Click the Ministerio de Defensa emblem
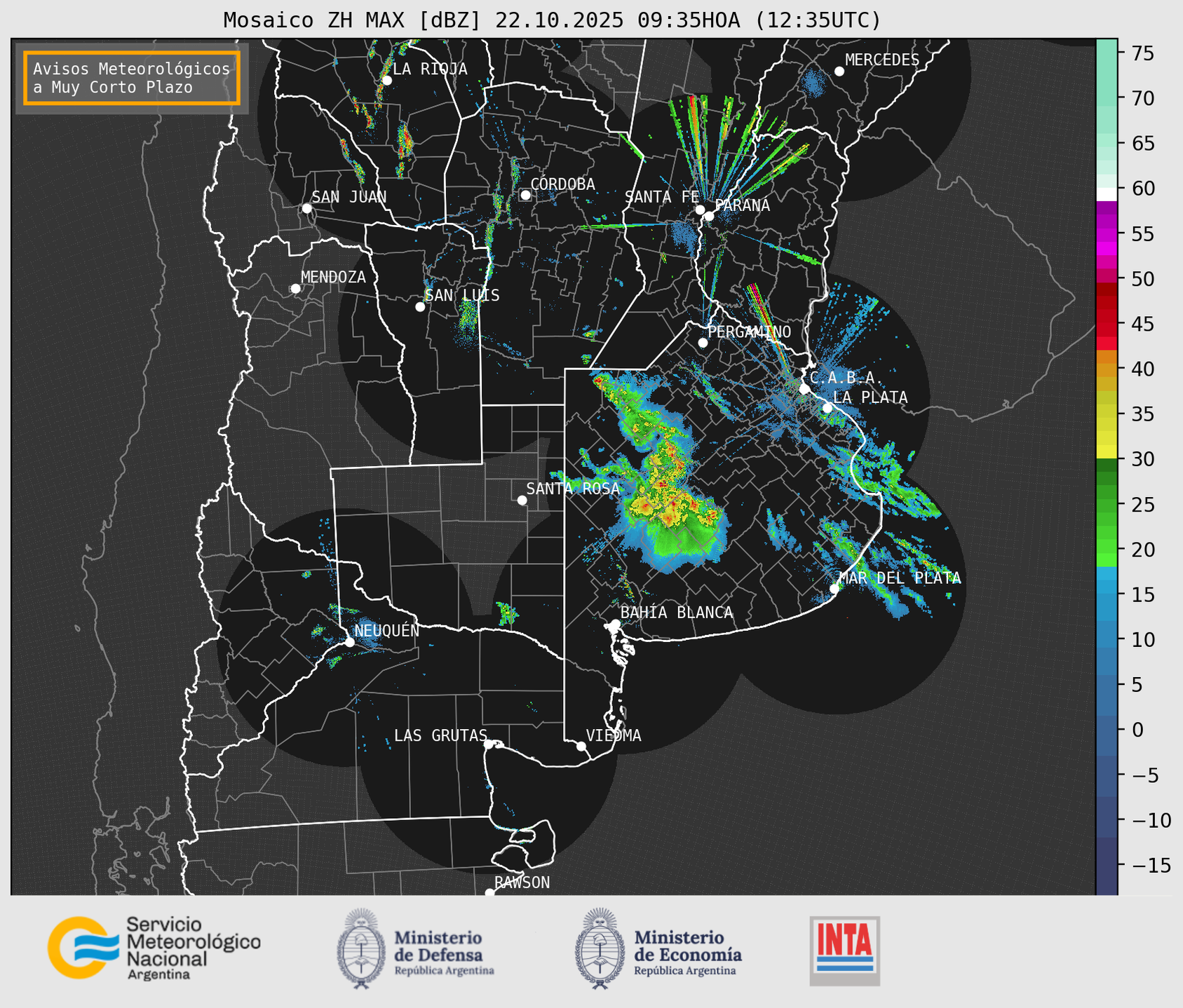Image resolution: width=1183 pixels, height=1008 pixels. pyautogui.click(x=360, y=949)
